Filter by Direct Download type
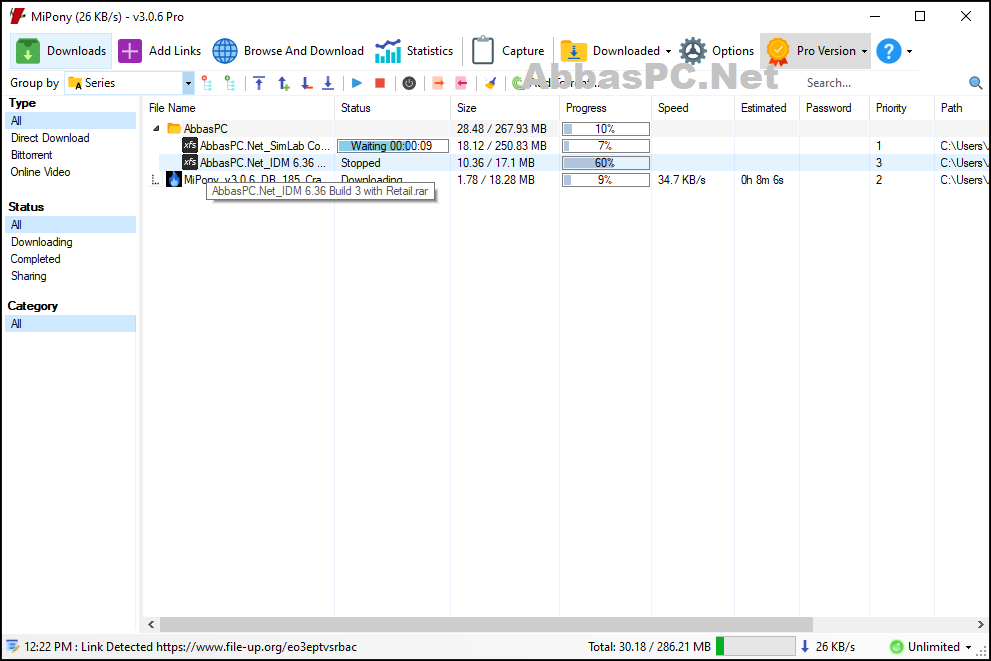991x661 pixels. pos(50,138)
